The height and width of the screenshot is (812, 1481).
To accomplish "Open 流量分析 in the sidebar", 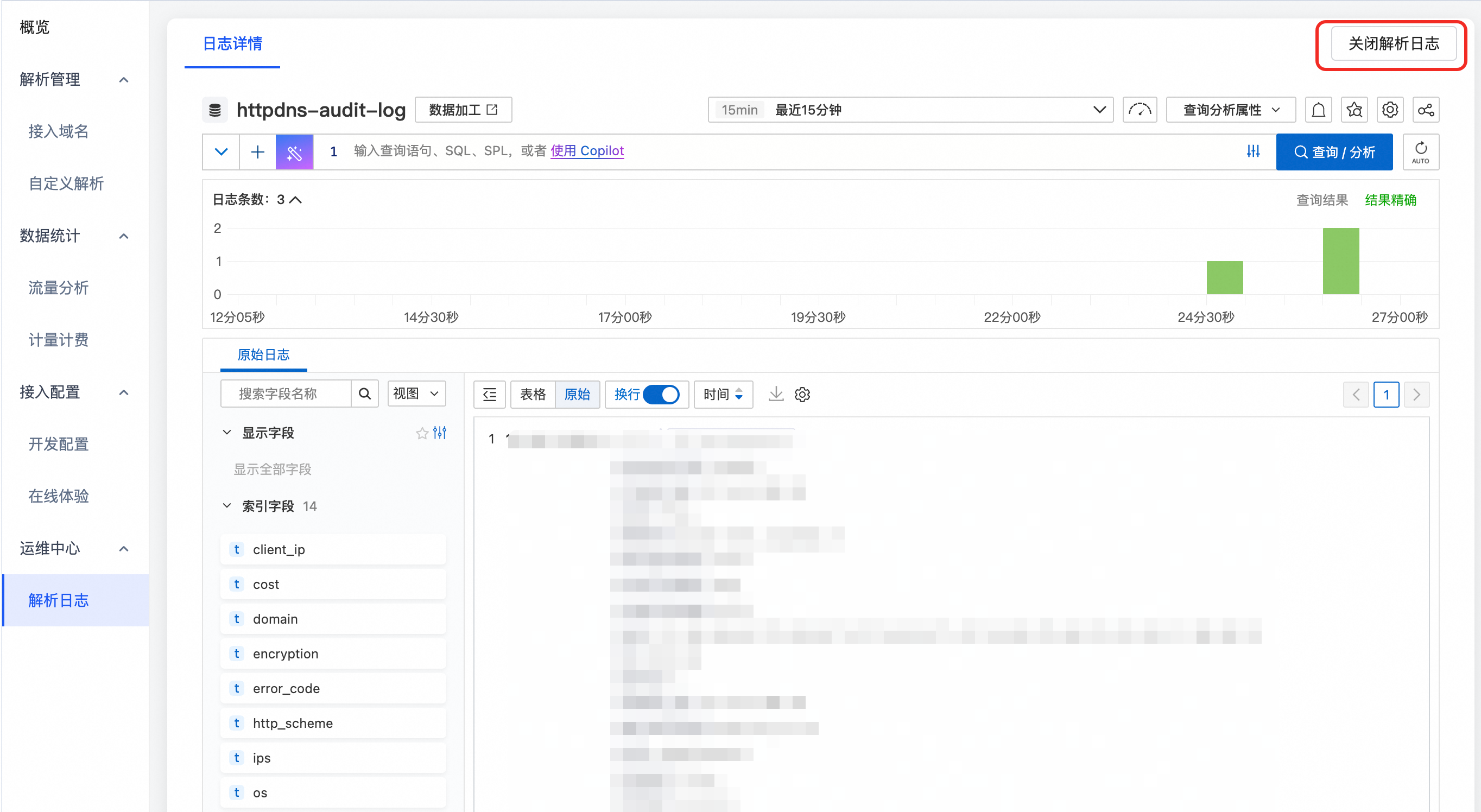I will click(58, 287).
